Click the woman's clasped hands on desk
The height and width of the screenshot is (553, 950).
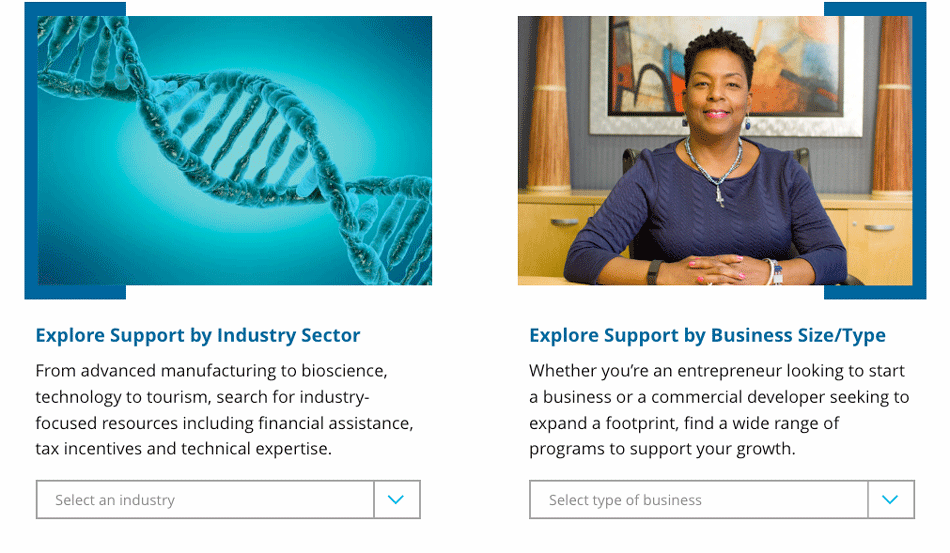point(714,268)
